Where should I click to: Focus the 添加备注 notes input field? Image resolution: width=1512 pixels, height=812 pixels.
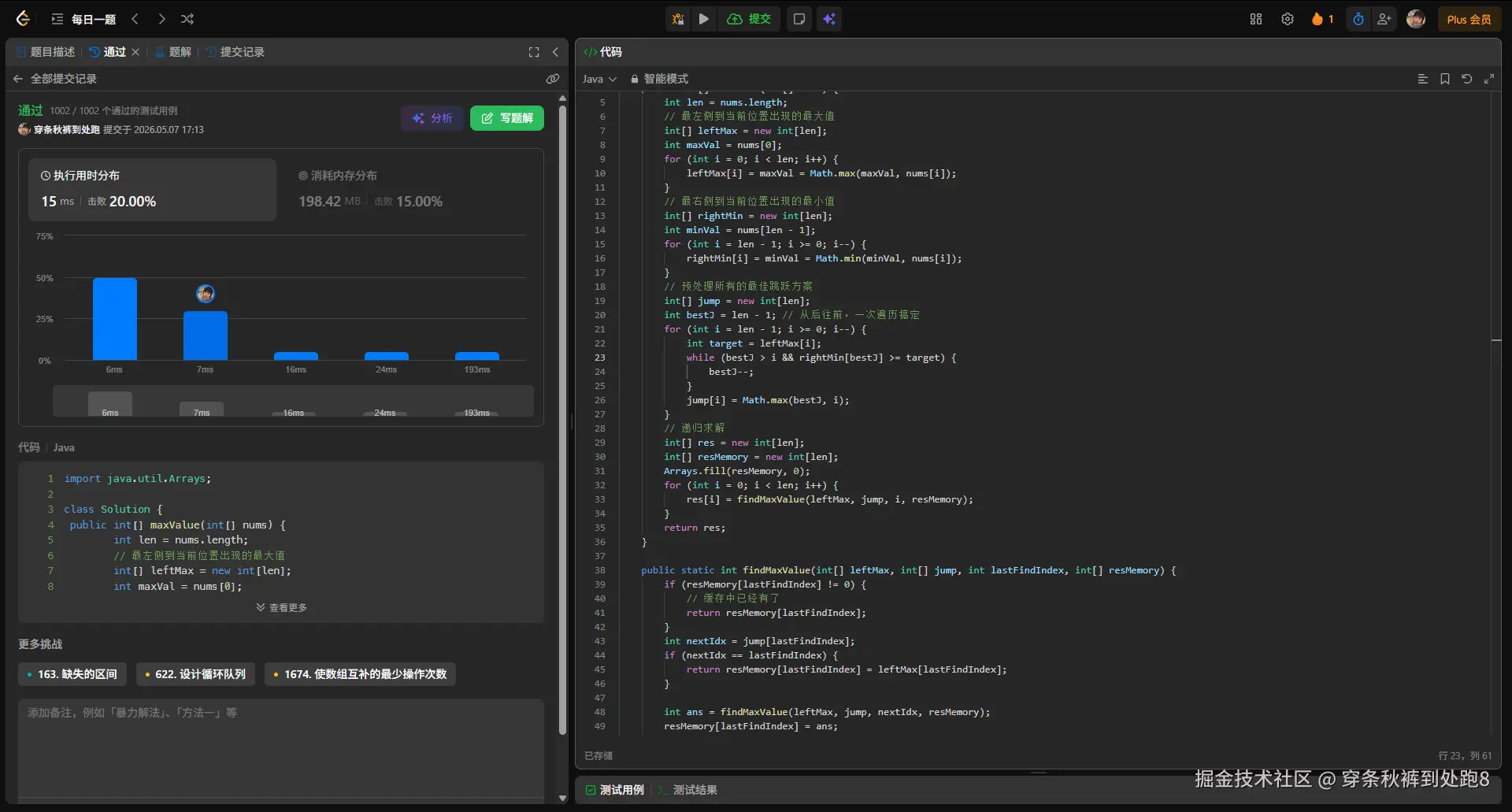pyautogui.click(x=281, y=748)
